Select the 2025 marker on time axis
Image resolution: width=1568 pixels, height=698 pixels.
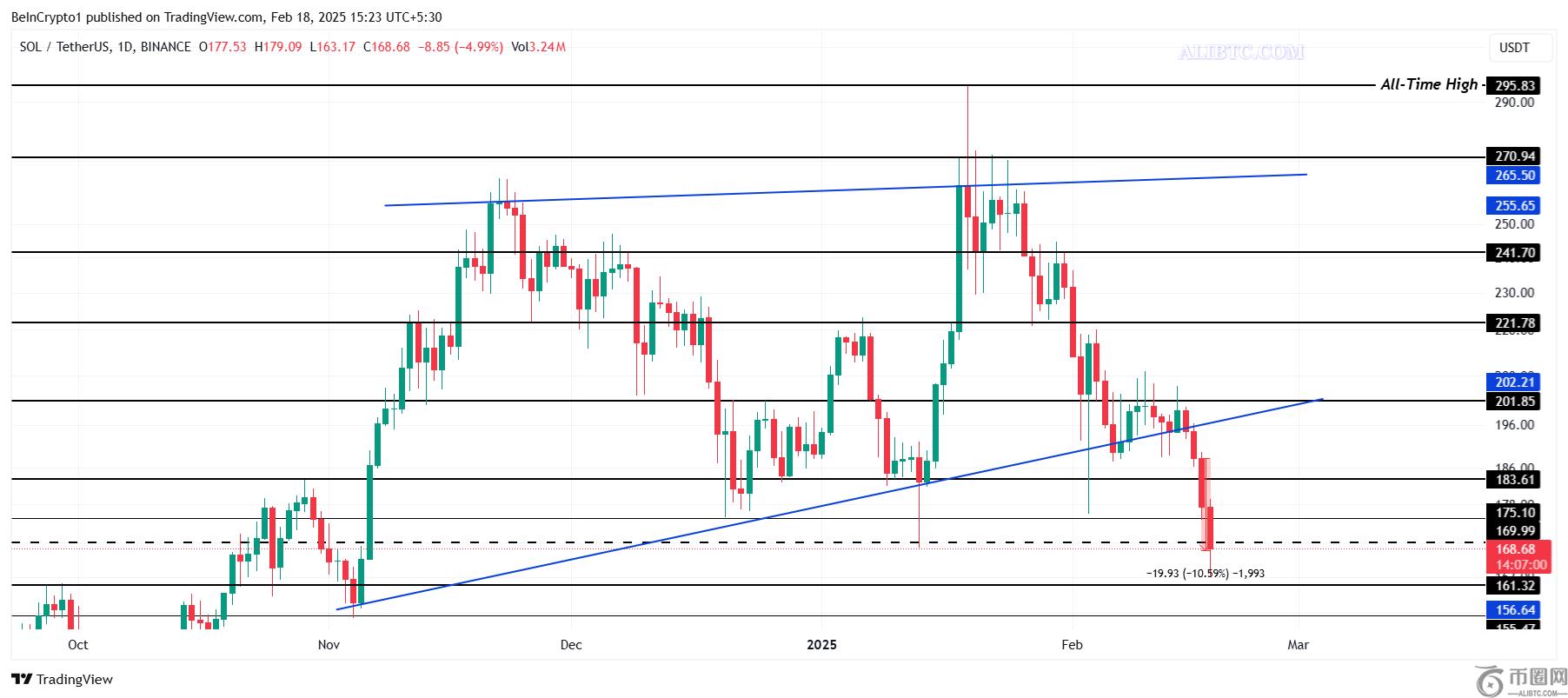(x=821, y=644)
